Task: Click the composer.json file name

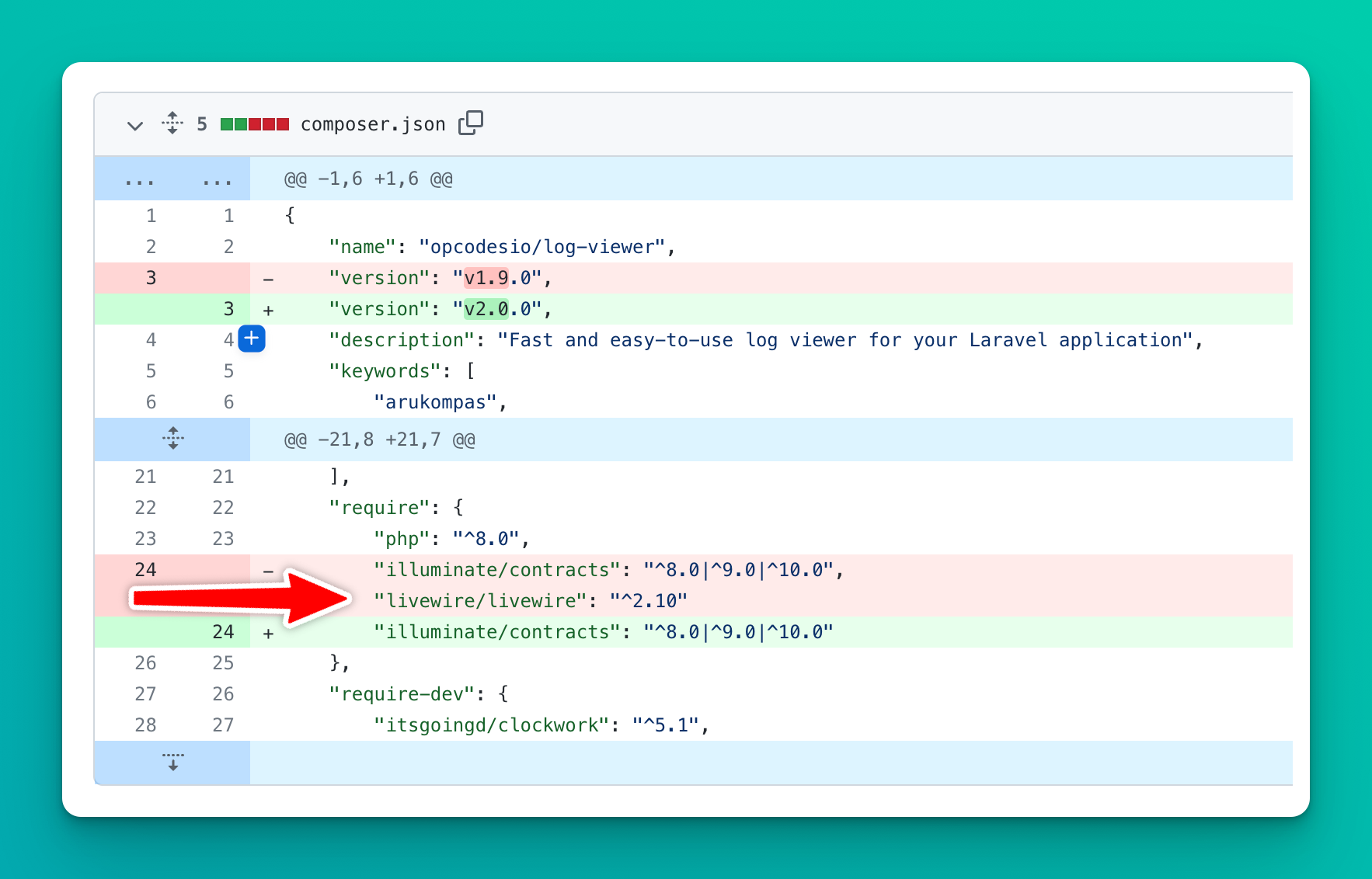Action: coord(373,124)
